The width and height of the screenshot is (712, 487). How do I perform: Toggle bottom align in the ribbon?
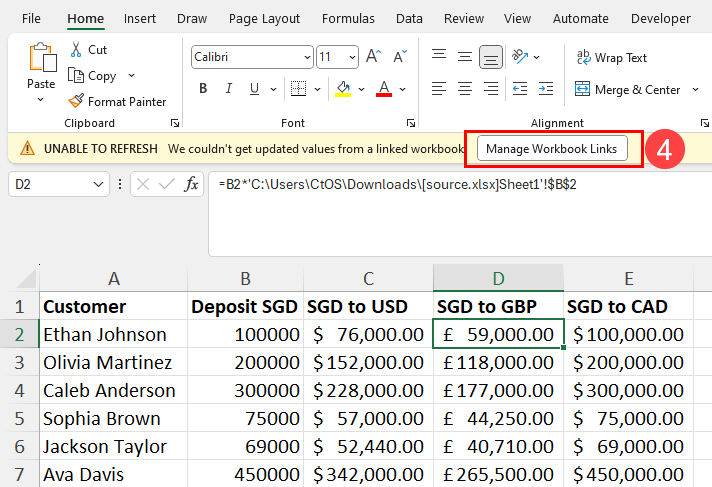(x=491, y=57)
